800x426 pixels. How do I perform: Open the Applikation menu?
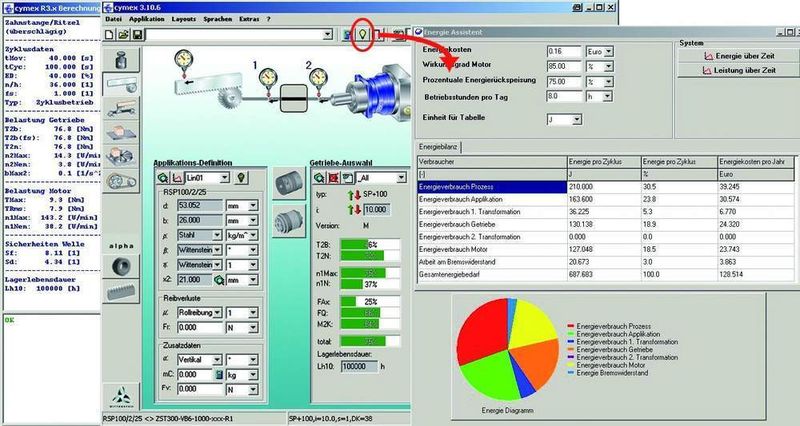(146, 19)
